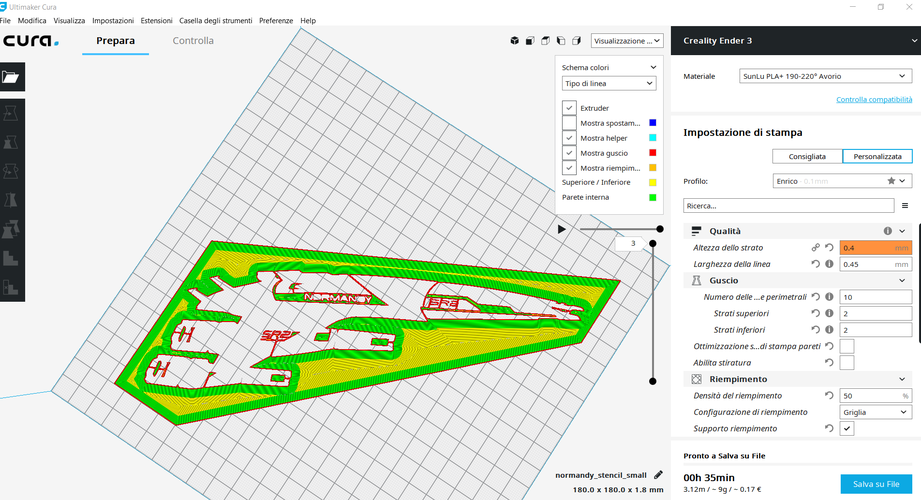Click the pencil icon to rename job

click(658, 475)
